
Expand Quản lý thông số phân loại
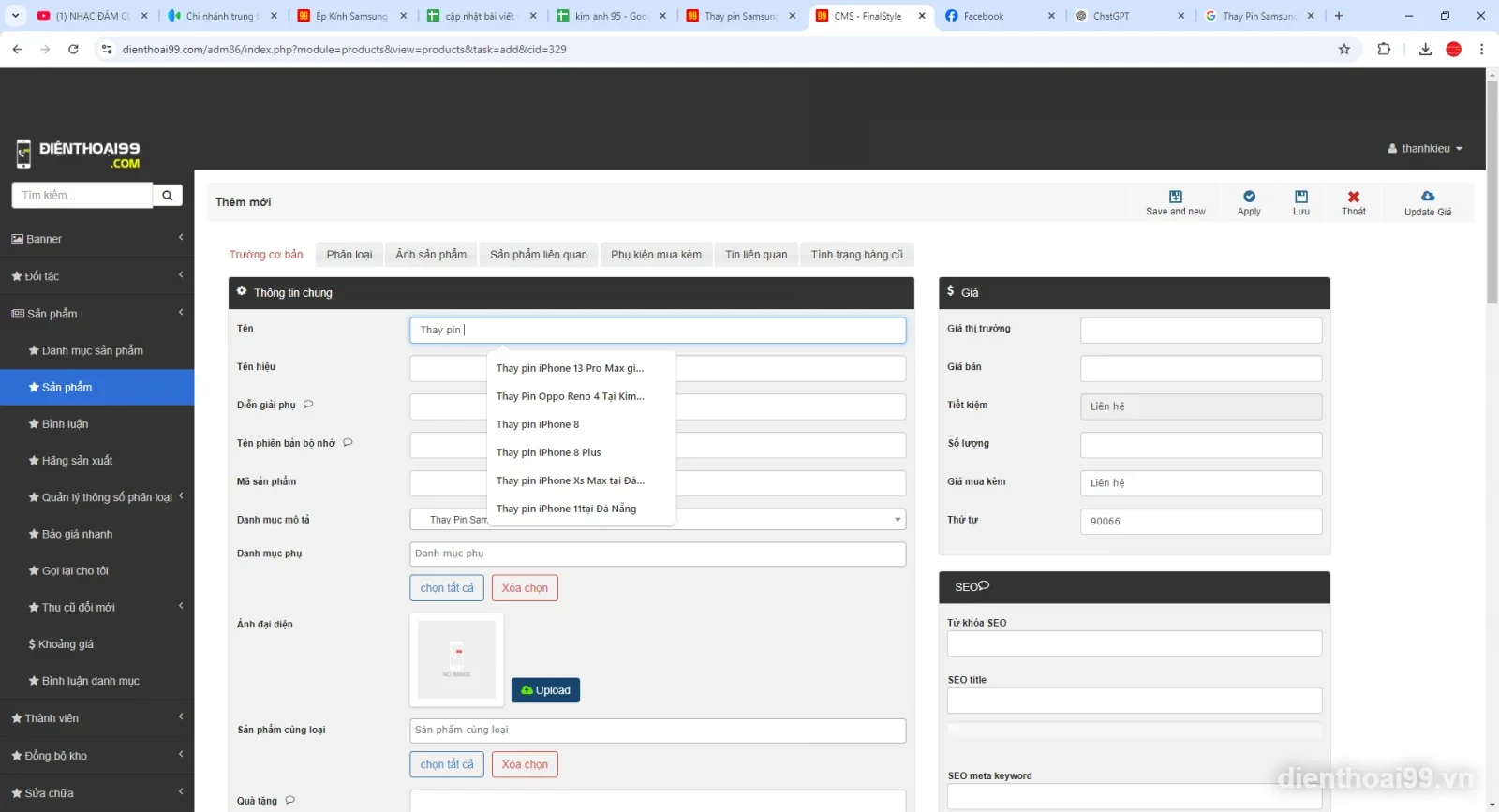coord(96,497)
